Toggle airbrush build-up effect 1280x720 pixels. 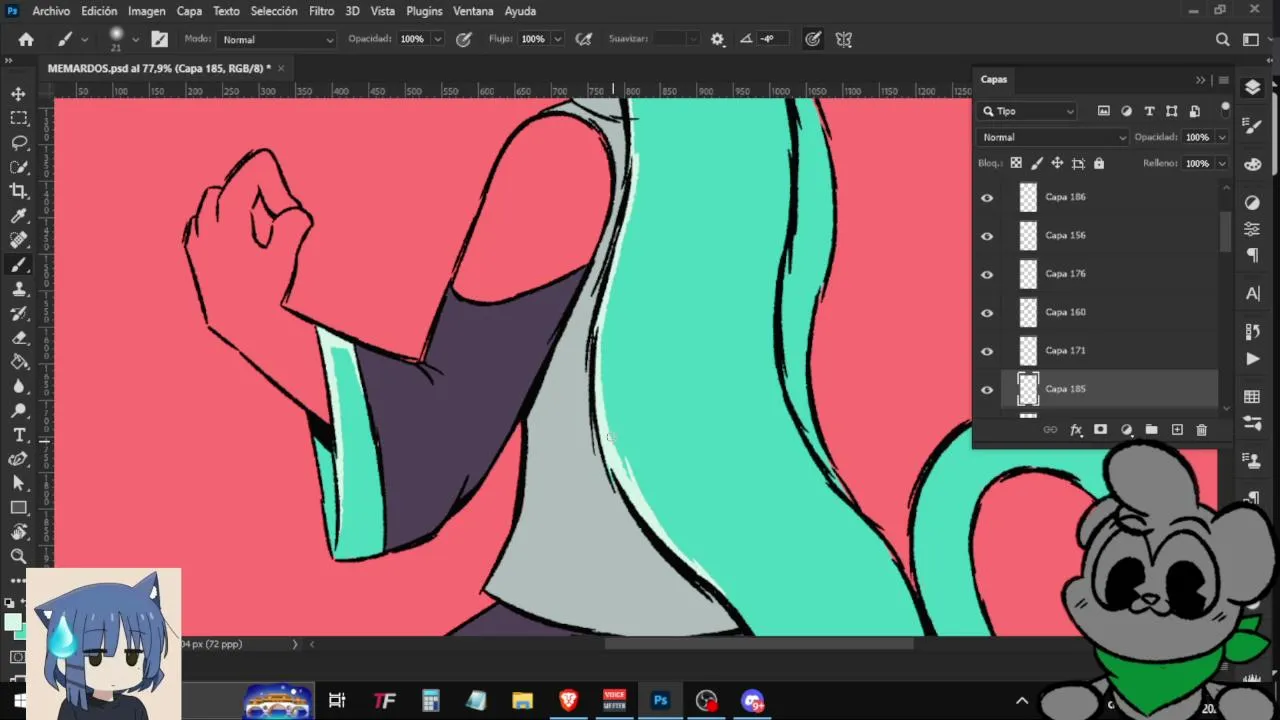click(583, 39)
